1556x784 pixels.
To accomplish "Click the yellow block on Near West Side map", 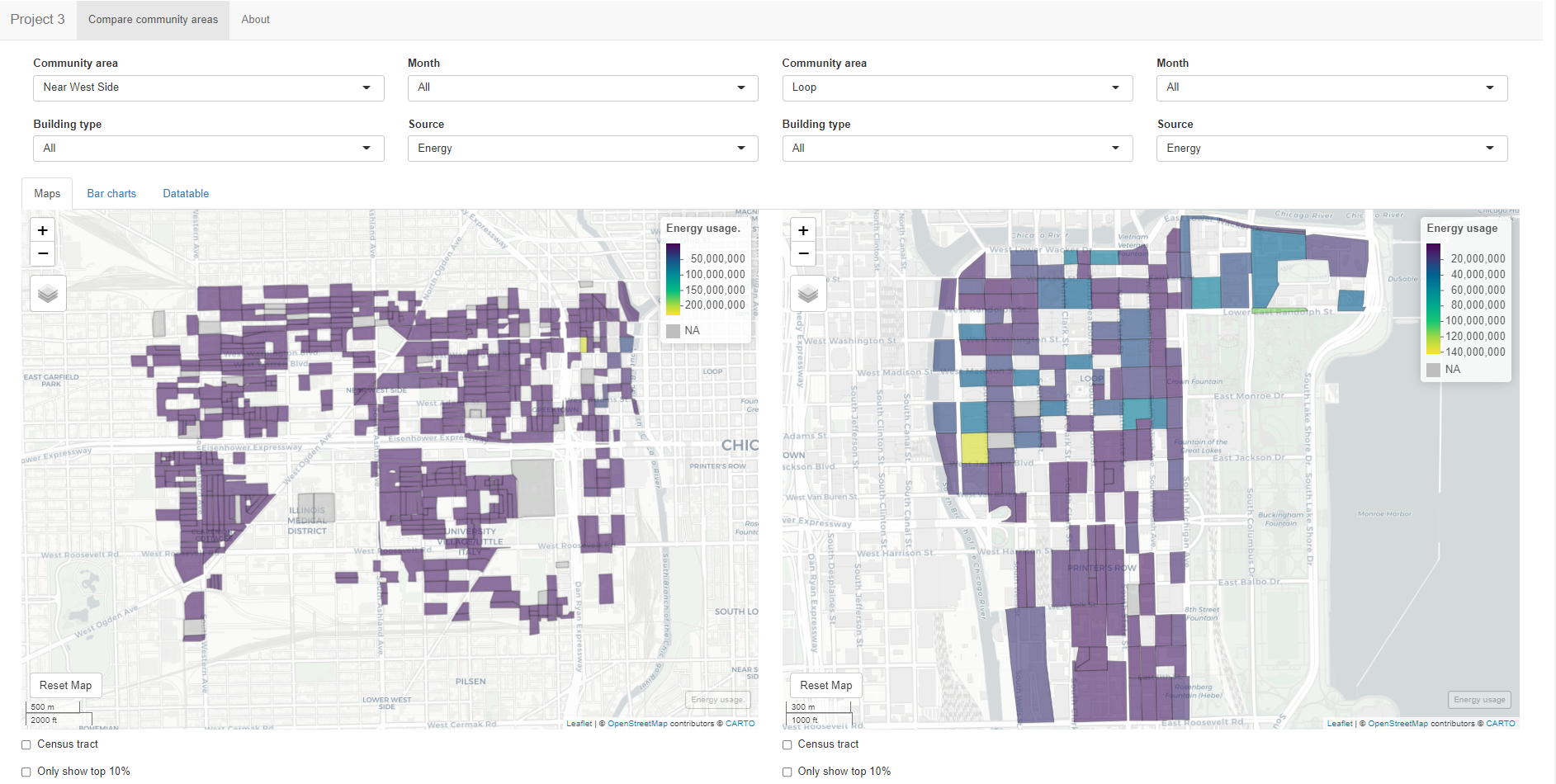I will pos(584,345).
